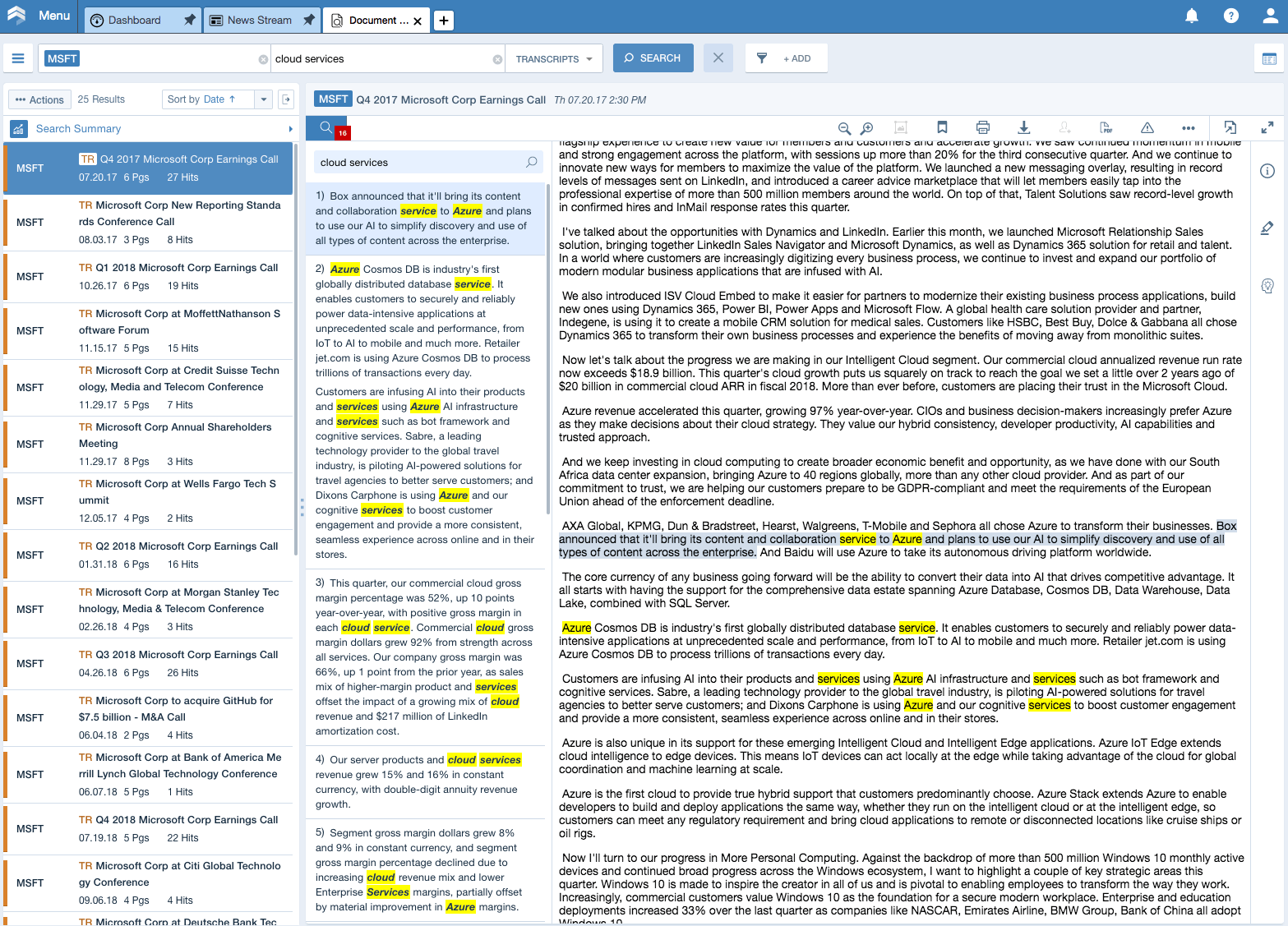Expand document to full screen
The image size is (1288, 926).
click(x=1267, y=127)
